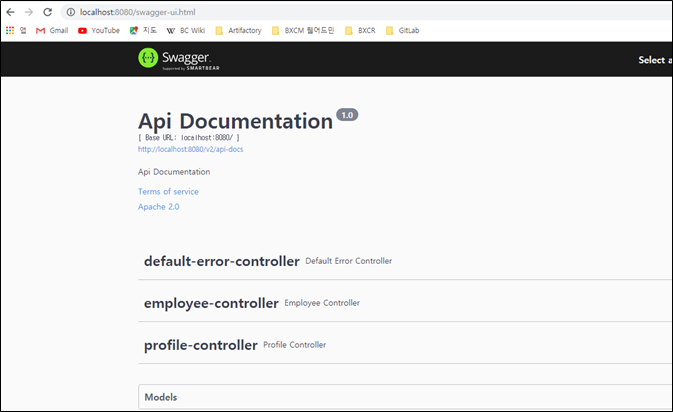Open the YouTube bookmark

pyautogui.click(x=98, y=31)
